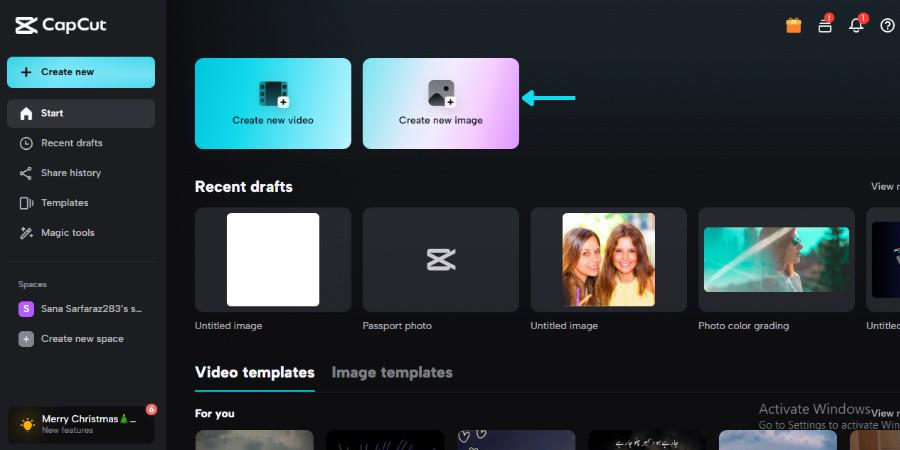Click the plus icon for new space
The width and height of the screenshot is (900, 450).
tap(26, 339)
